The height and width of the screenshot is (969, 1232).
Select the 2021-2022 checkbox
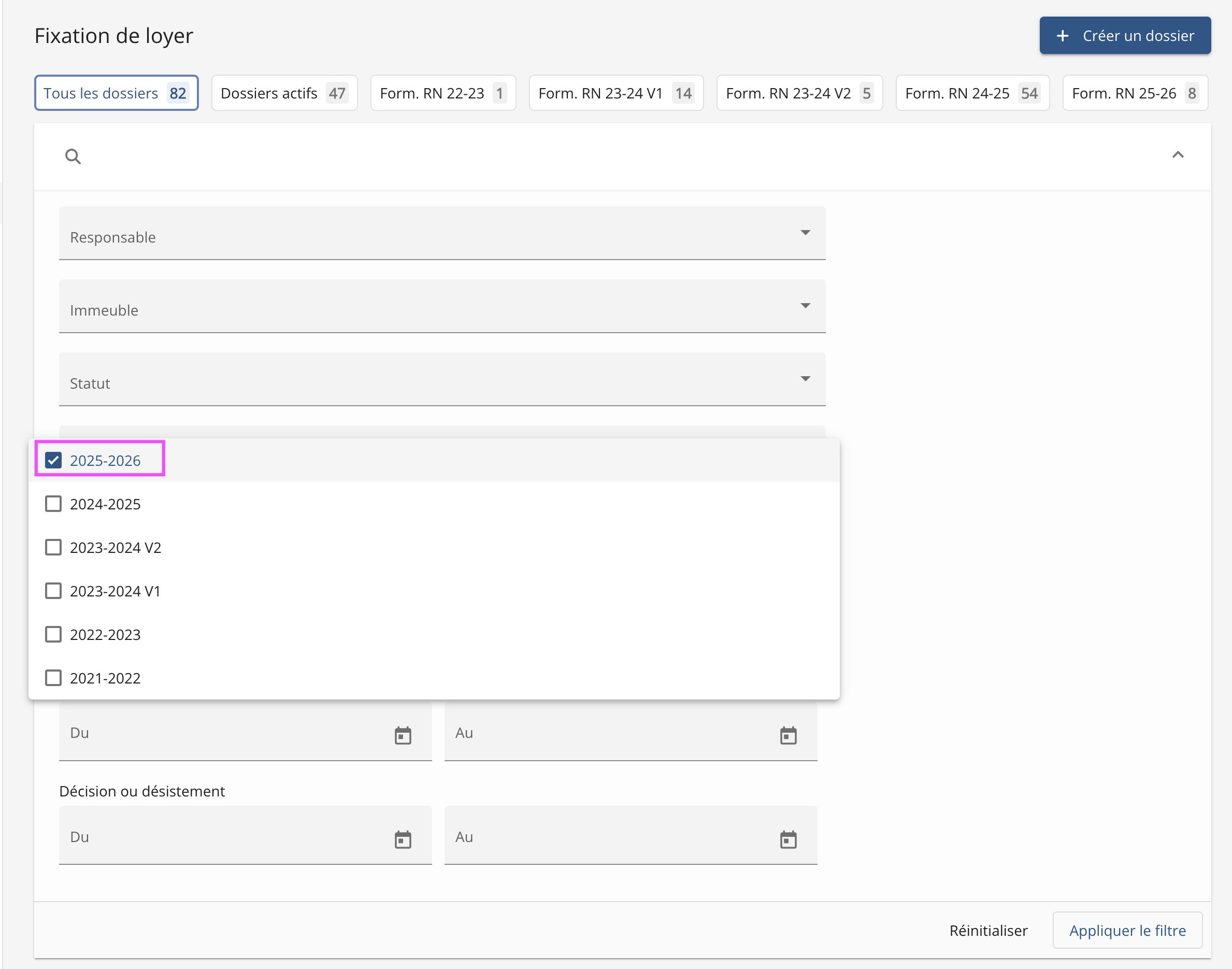tap(53, 678)
